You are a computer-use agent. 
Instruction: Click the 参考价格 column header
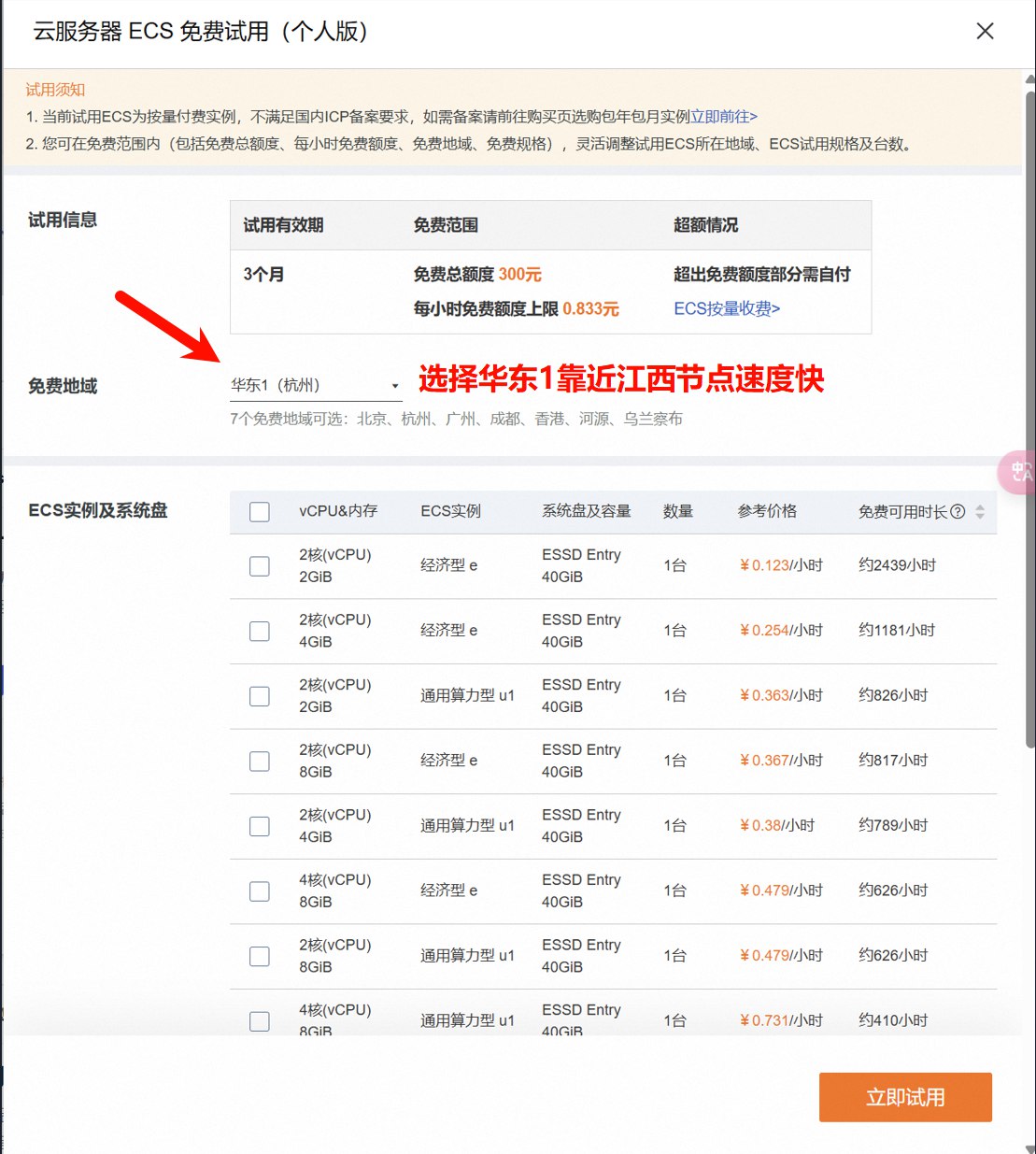[767, 511]
